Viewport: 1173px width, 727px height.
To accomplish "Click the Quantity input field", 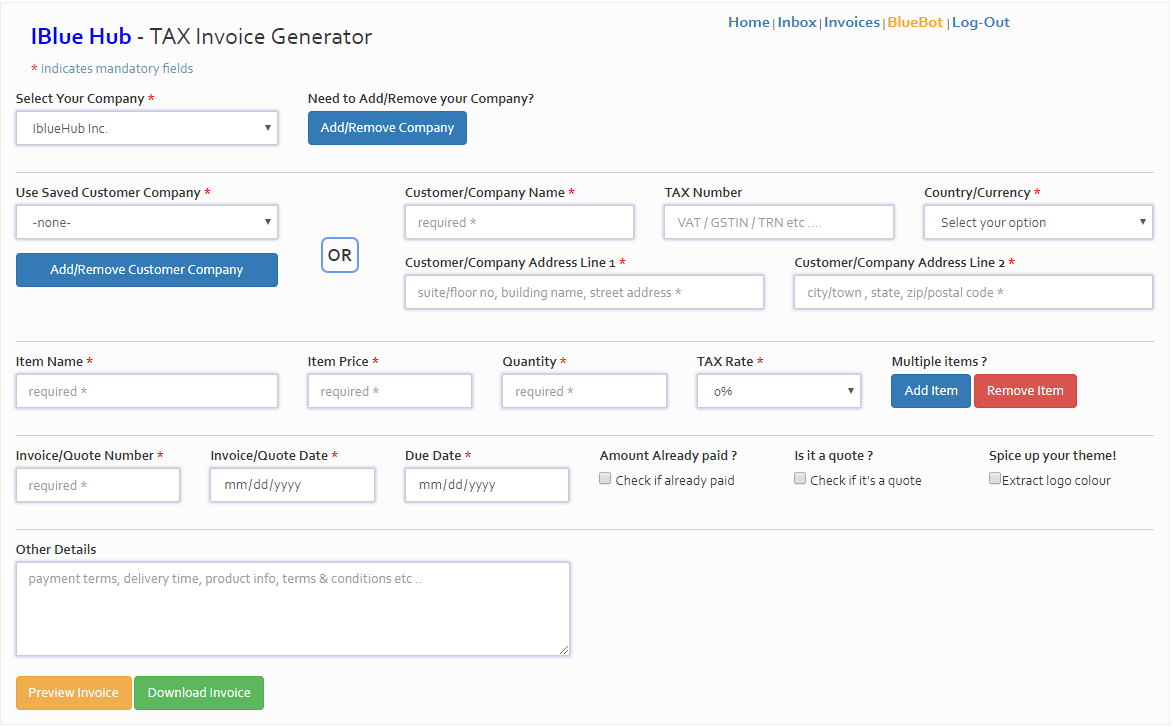I will (584, 391).
